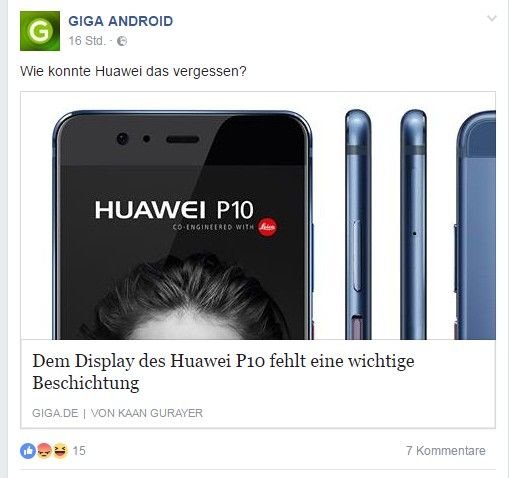509x478 pixels.
Task: Click the side view with volume buttons
Action: point(358,224)
